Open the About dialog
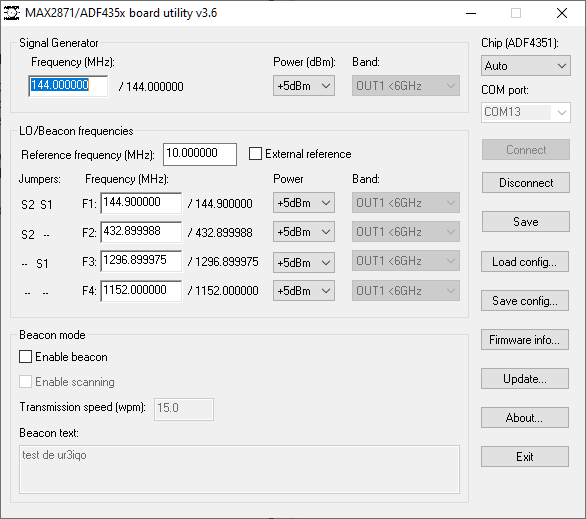The height and width of the screenshot is (519, 586). (525, 417)
